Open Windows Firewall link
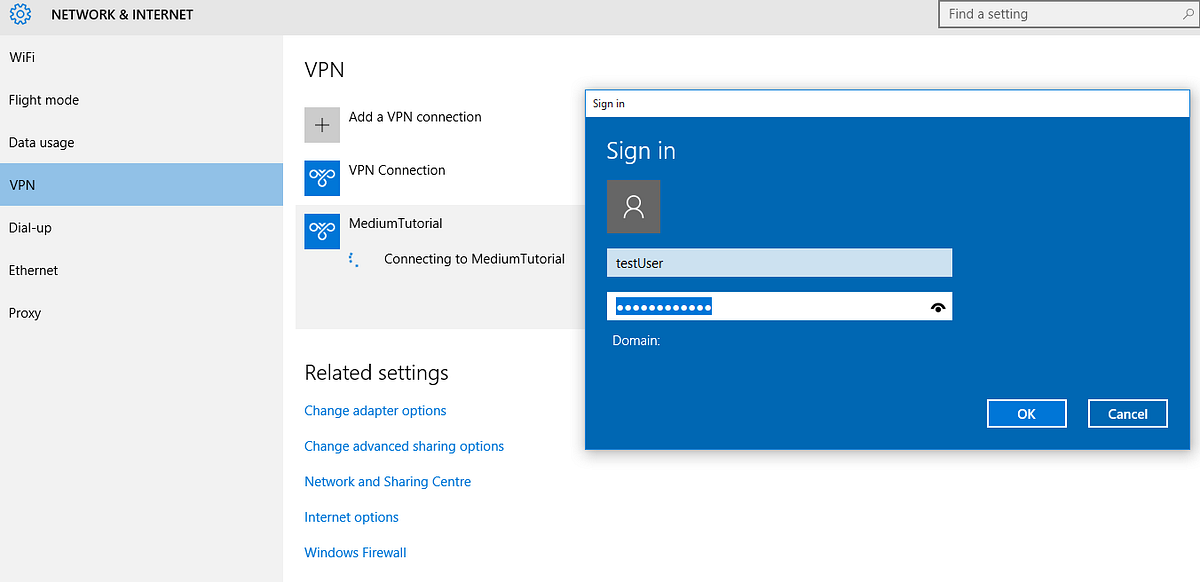1200x582 pixels. pyautogui.click(x=355, y=553)
